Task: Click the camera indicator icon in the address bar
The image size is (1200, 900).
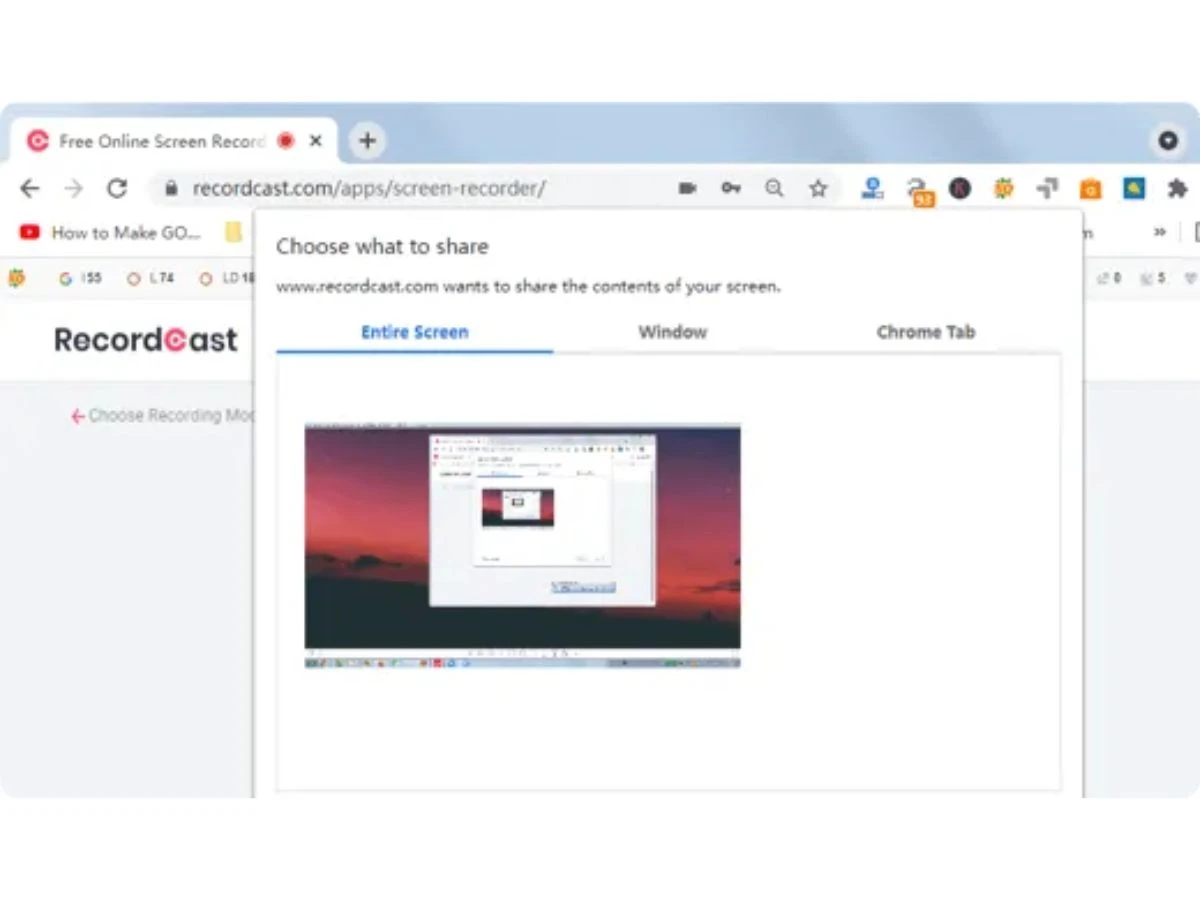Action: [x=687, y=188]
